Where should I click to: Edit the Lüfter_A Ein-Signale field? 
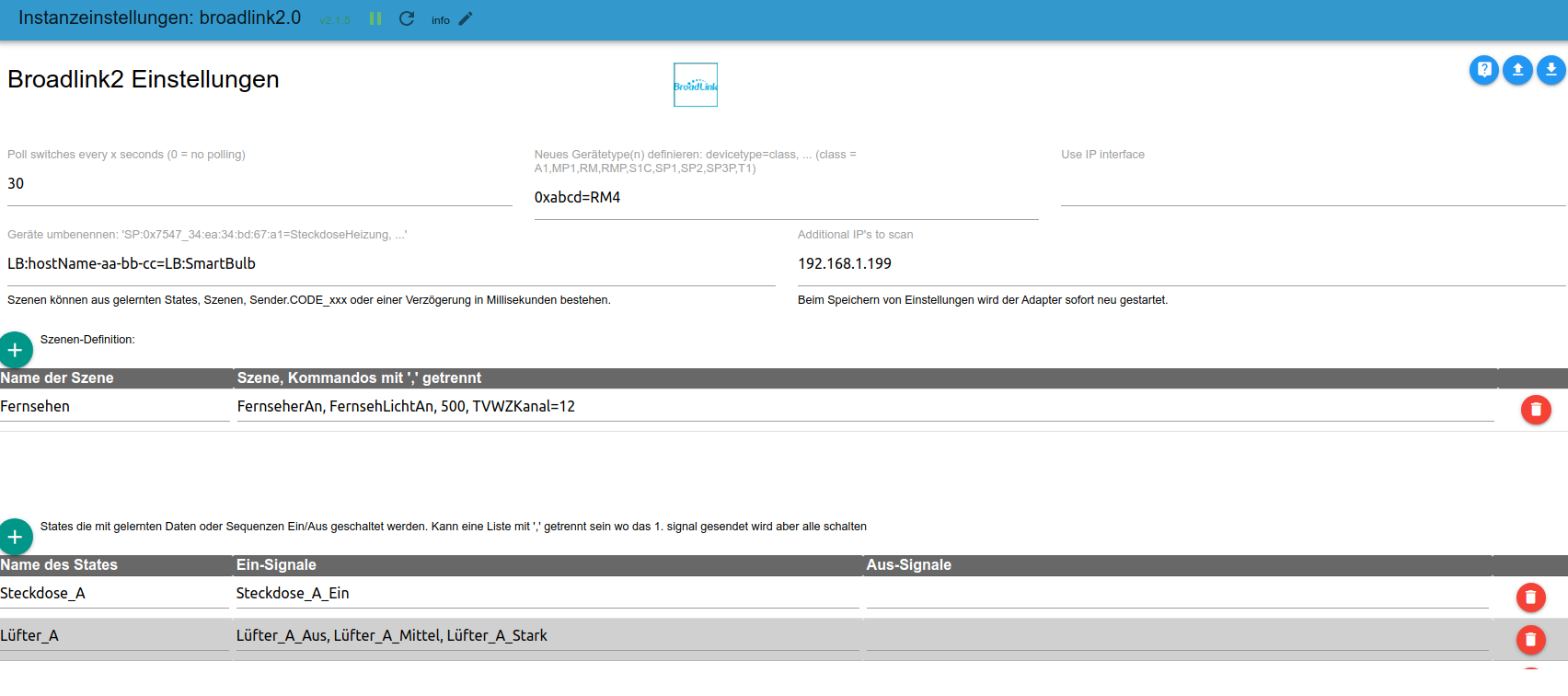point(548,636)
